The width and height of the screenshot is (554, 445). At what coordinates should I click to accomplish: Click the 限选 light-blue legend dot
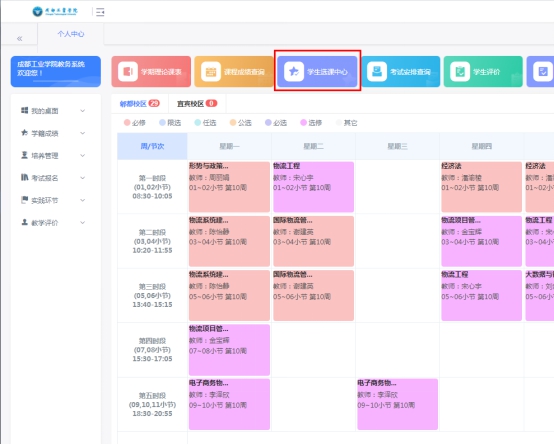tap(162, 122)
